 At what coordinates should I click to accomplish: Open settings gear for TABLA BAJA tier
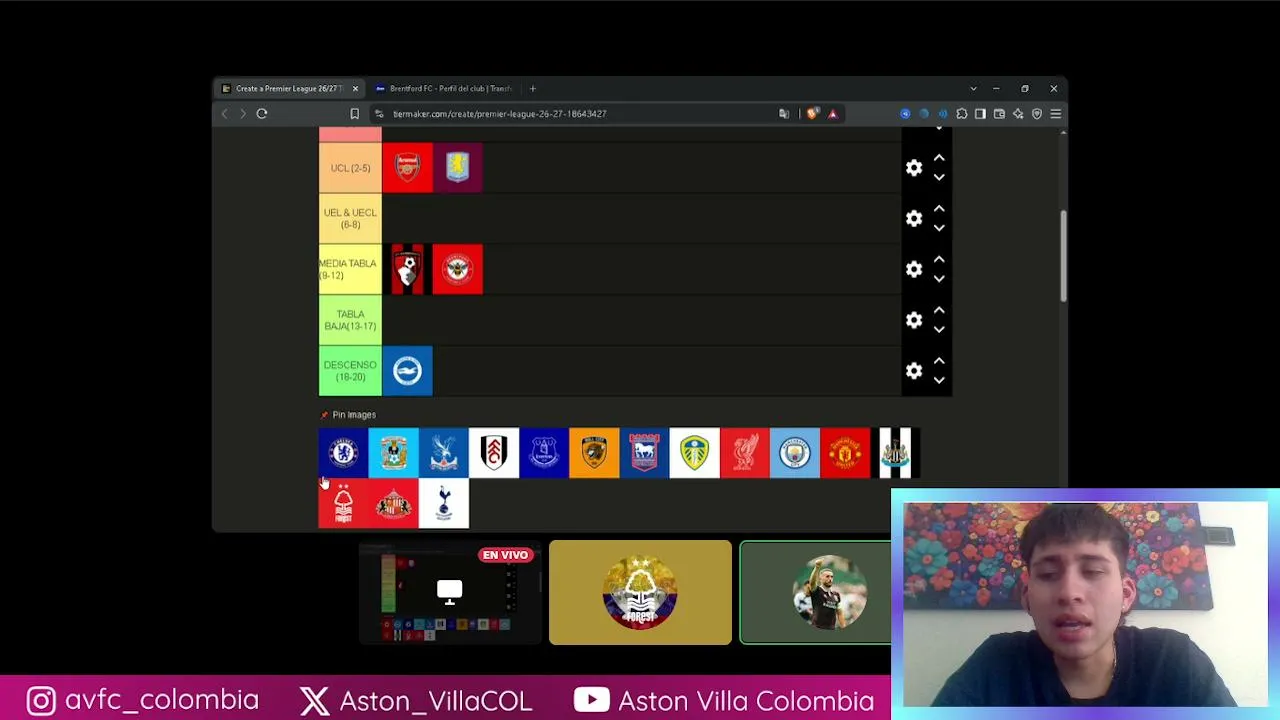point(914,320)
